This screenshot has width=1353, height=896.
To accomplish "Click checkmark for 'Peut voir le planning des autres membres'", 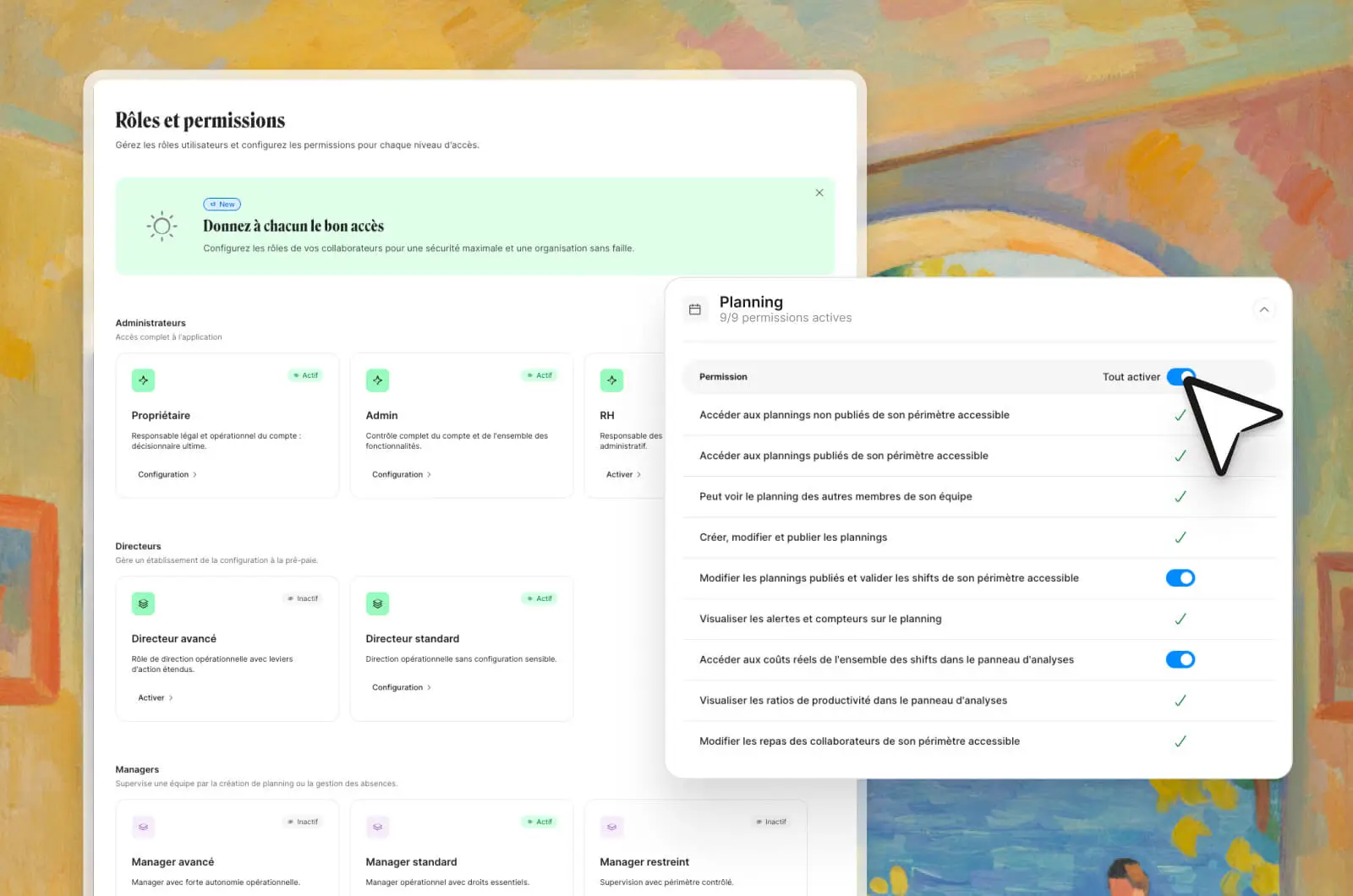I will pyautogui.click(x=1180, y=497).
